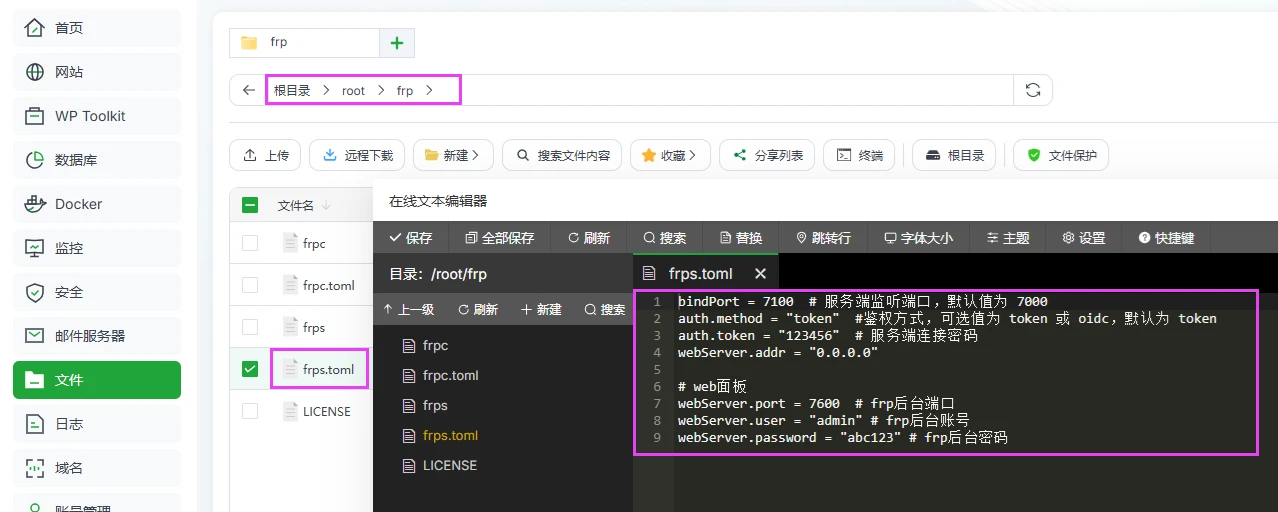
Task: Toggle the select-all checkbox in file header
Action: tap(250, 205)
